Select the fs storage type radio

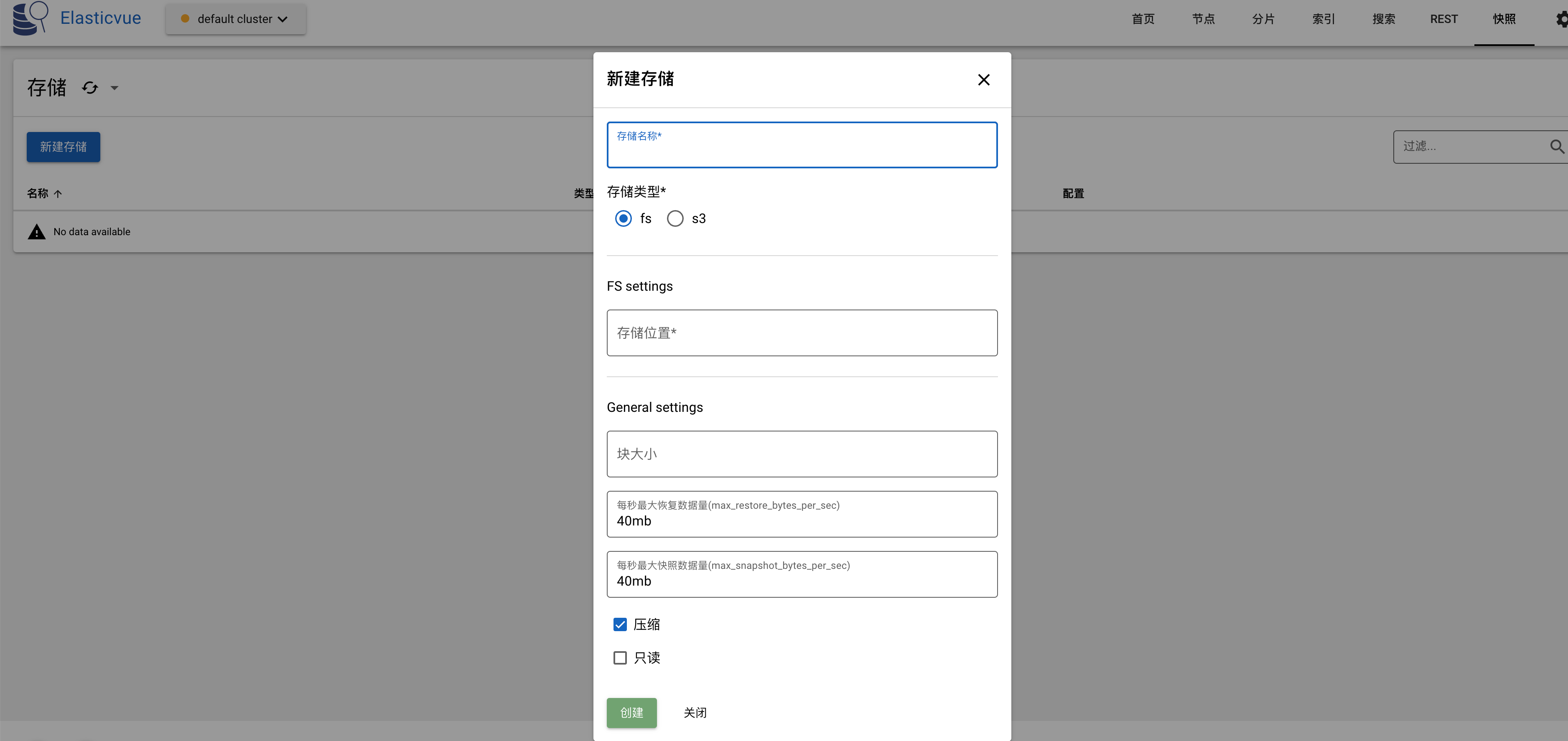pyautogui.click(x=623, y=218)
